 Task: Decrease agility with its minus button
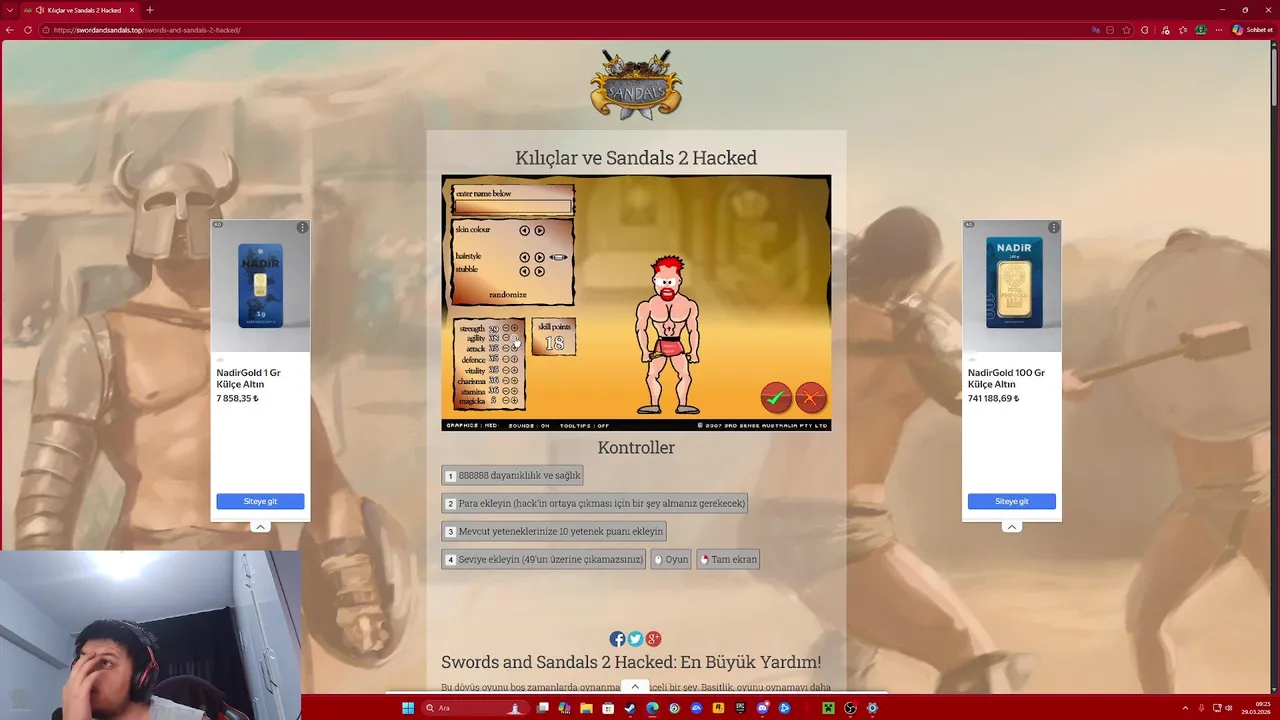click(x=506, y=338)
